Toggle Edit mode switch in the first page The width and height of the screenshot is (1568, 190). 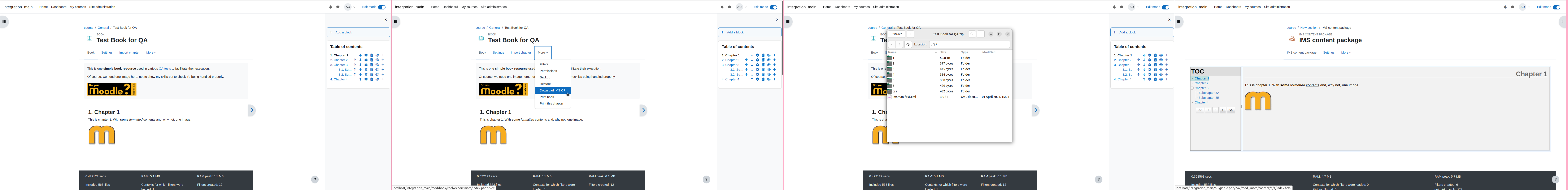point(382,7)
